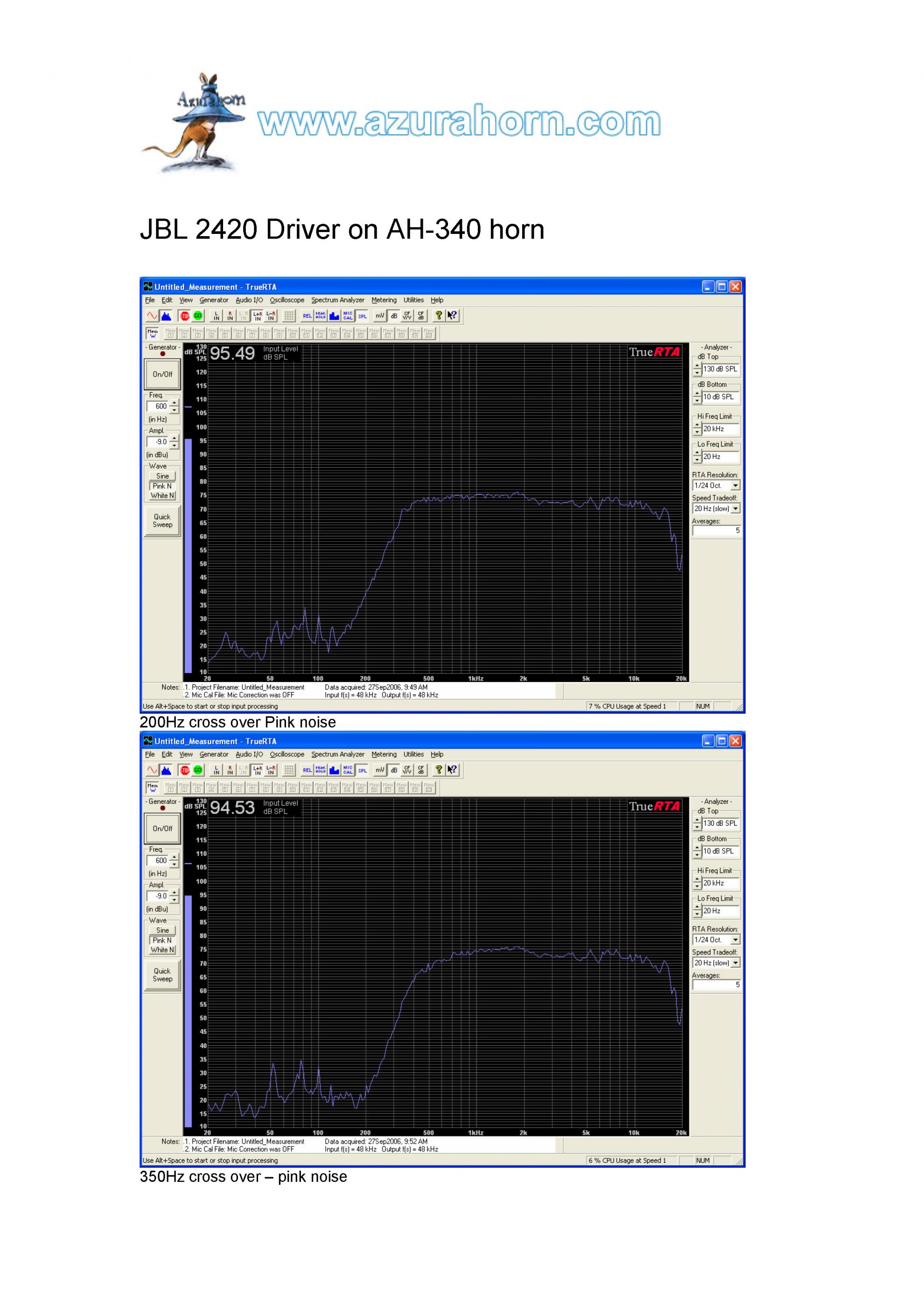924x1307 pixels.
Task: Click Averages field in upper TrueRTA window
Action: click(716, 531)
